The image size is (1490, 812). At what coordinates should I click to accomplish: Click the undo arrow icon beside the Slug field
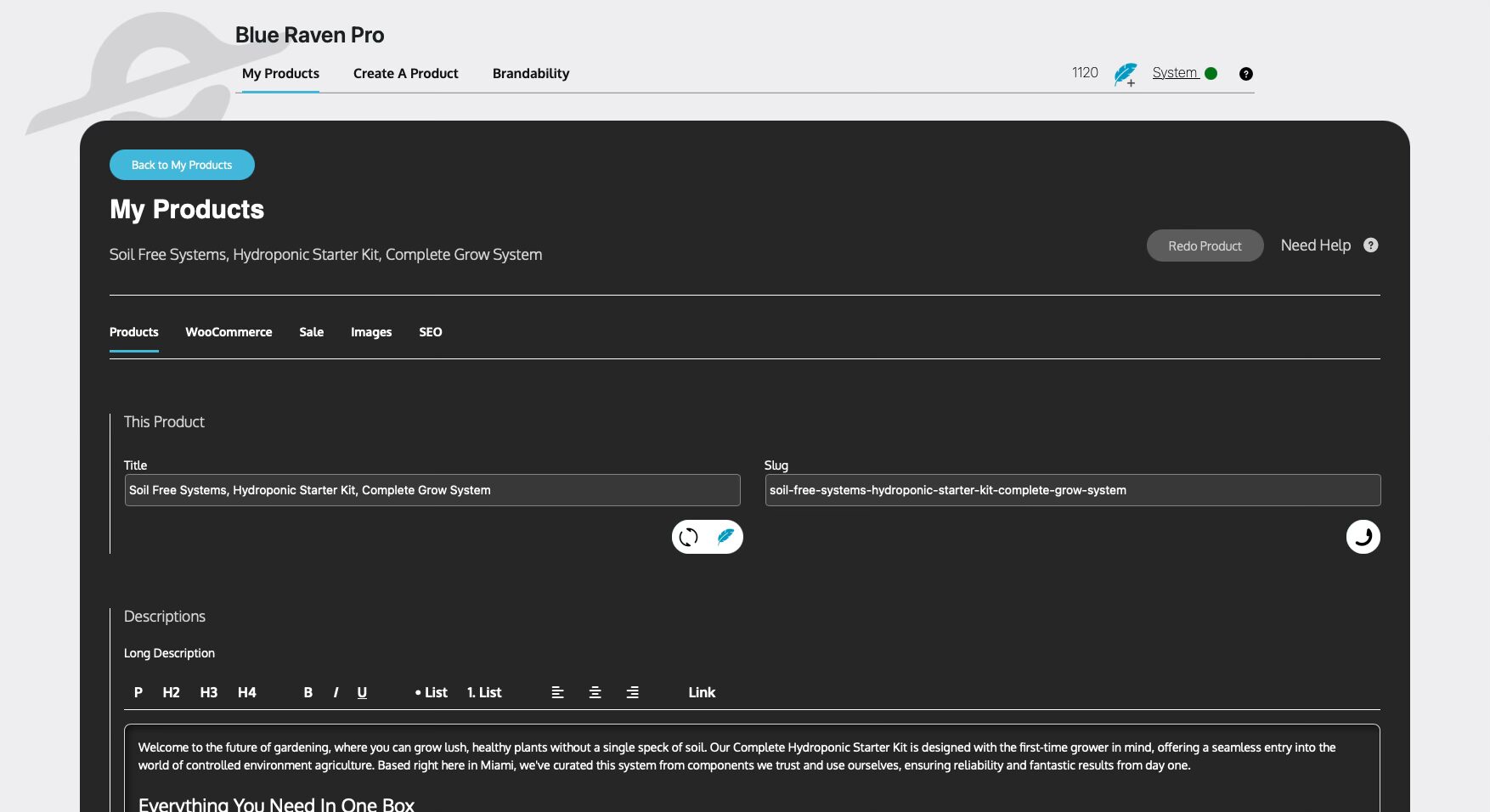coord(1363,536)
